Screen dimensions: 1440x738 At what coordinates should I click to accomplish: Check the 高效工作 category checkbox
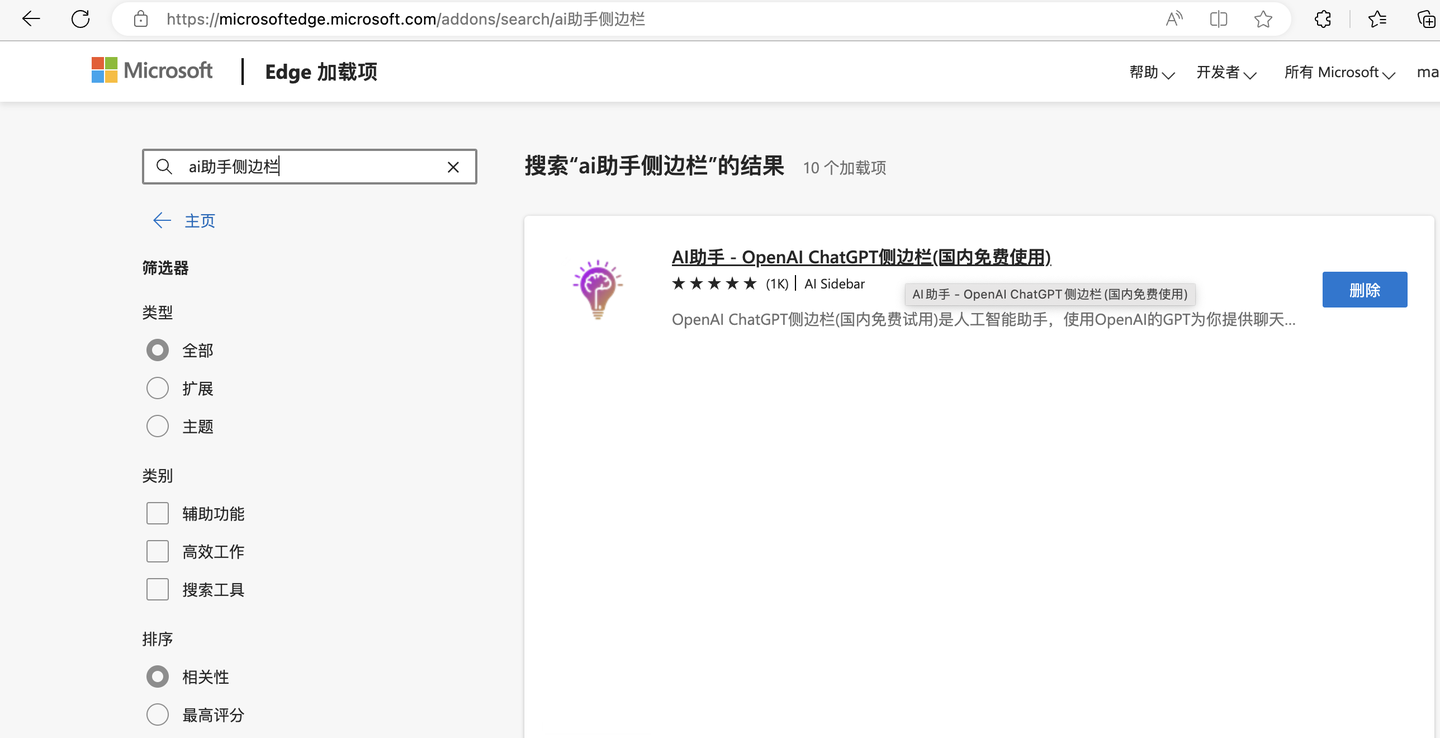tap(157, 551)
